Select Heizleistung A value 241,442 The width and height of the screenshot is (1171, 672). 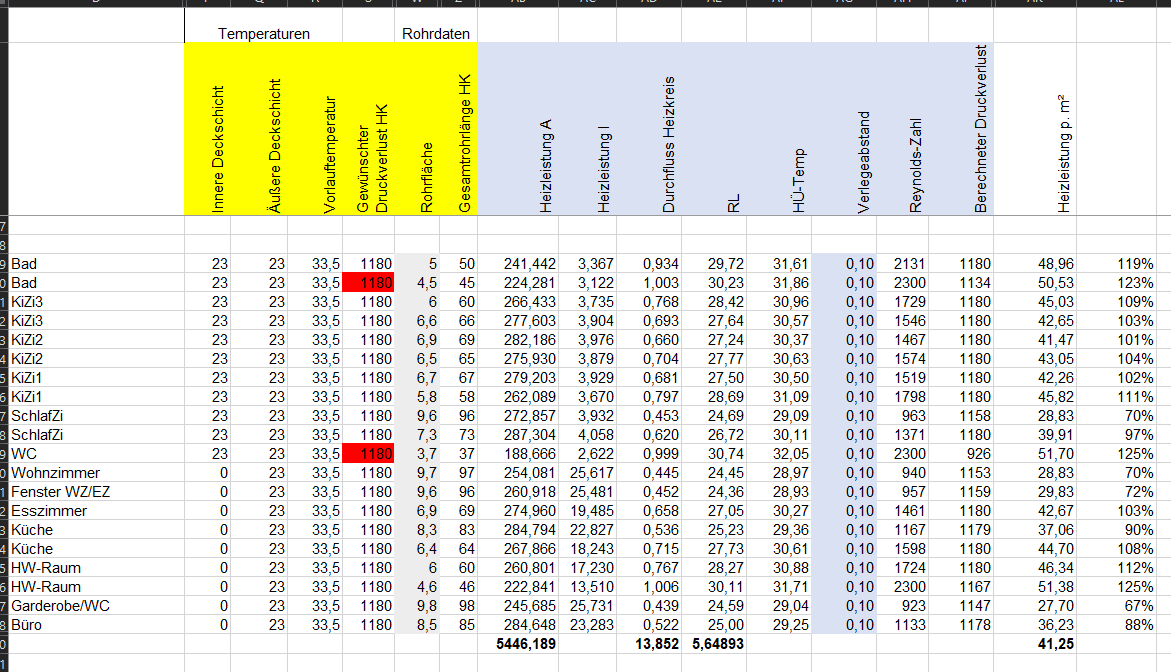pos(518,264)
